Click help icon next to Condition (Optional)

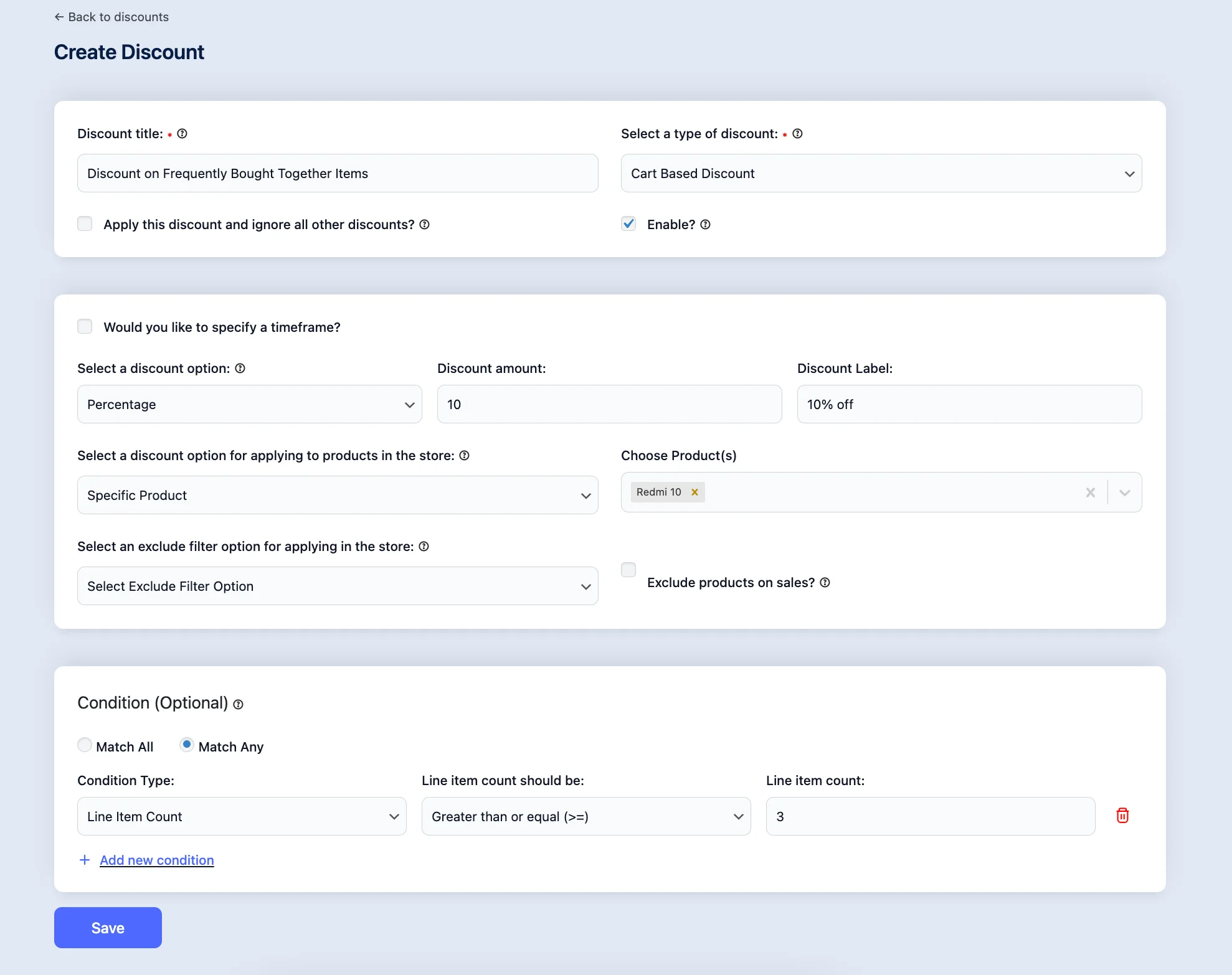coord(238,704)
